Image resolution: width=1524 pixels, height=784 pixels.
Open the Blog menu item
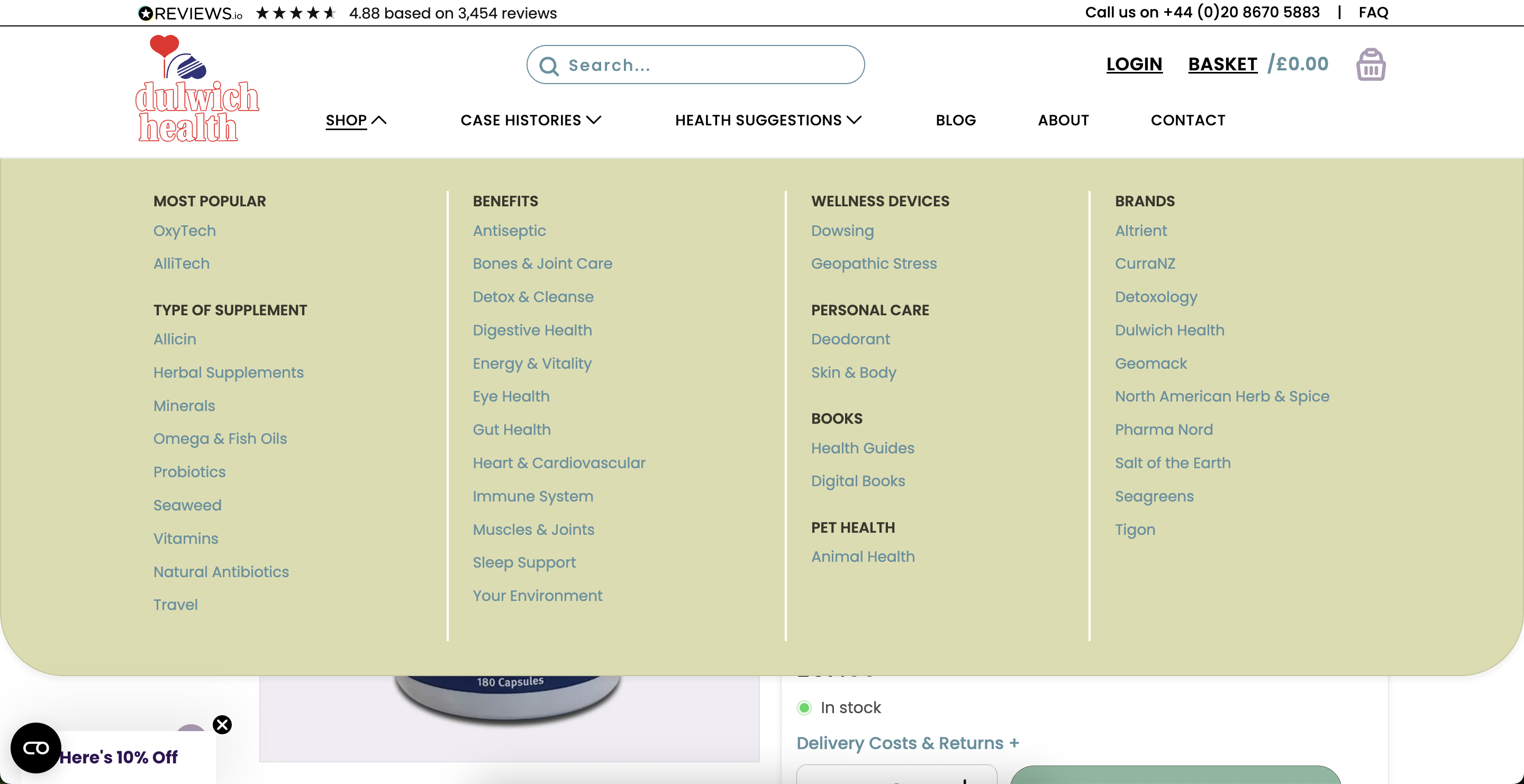coord(956,120)
